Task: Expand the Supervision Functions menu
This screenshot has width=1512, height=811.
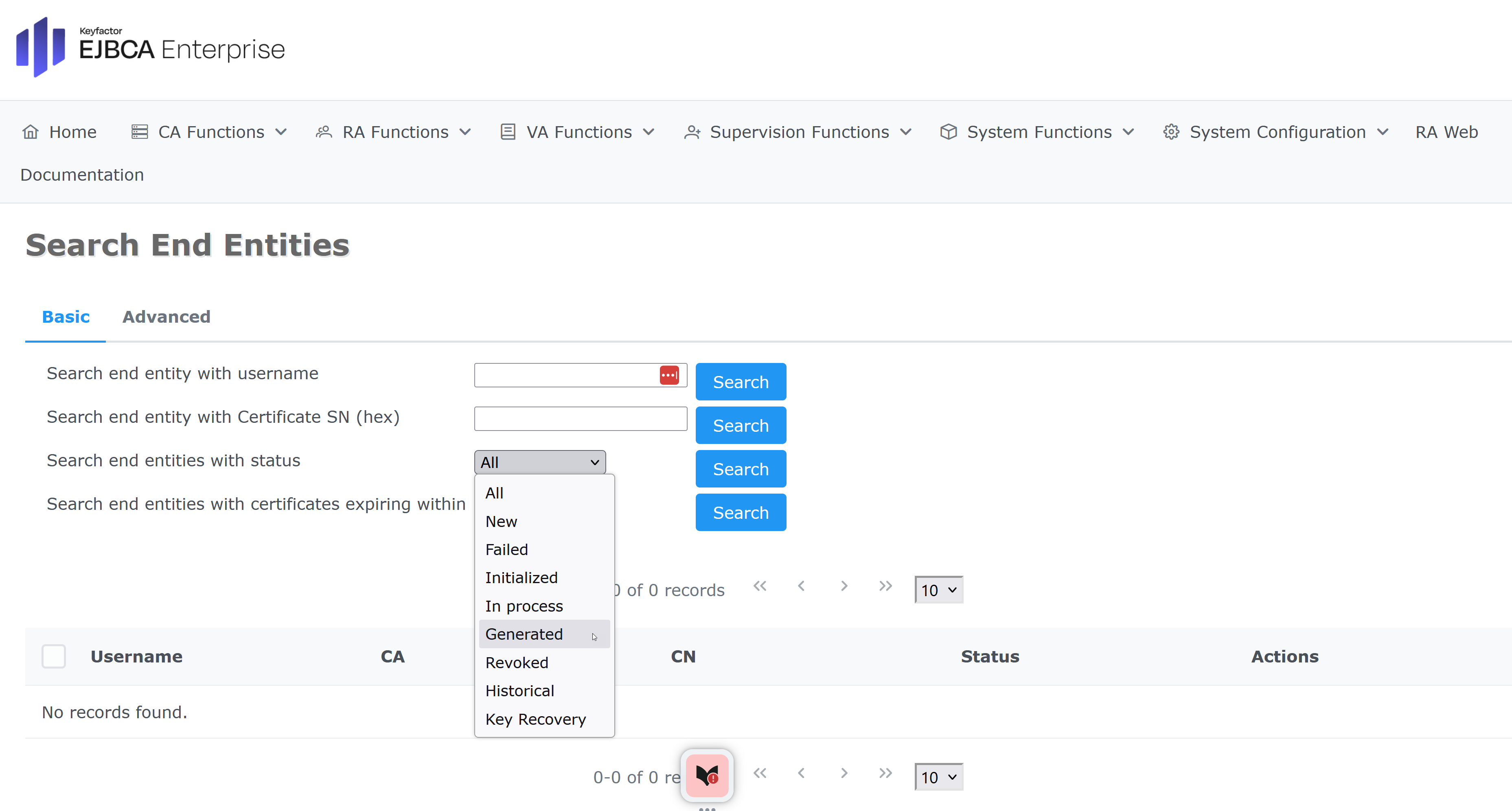Action: [798, 132]
